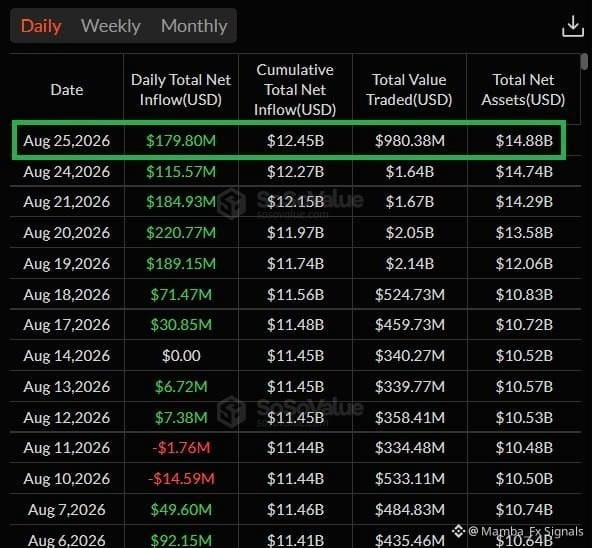Select the $334.48M traded value
Screen dimensions: 592x548
[410, 448]
